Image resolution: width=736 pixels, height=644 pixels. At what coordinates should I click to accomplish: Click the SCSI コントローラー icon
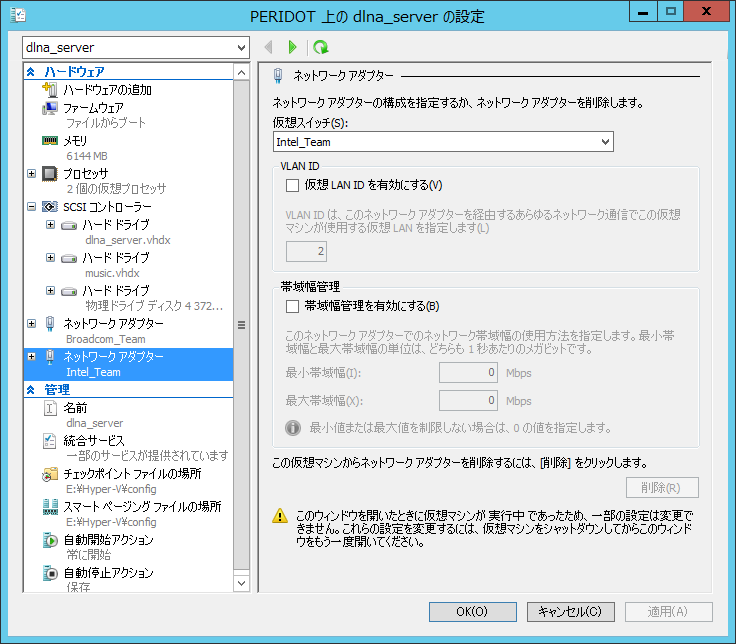click(x=50, y=207)
